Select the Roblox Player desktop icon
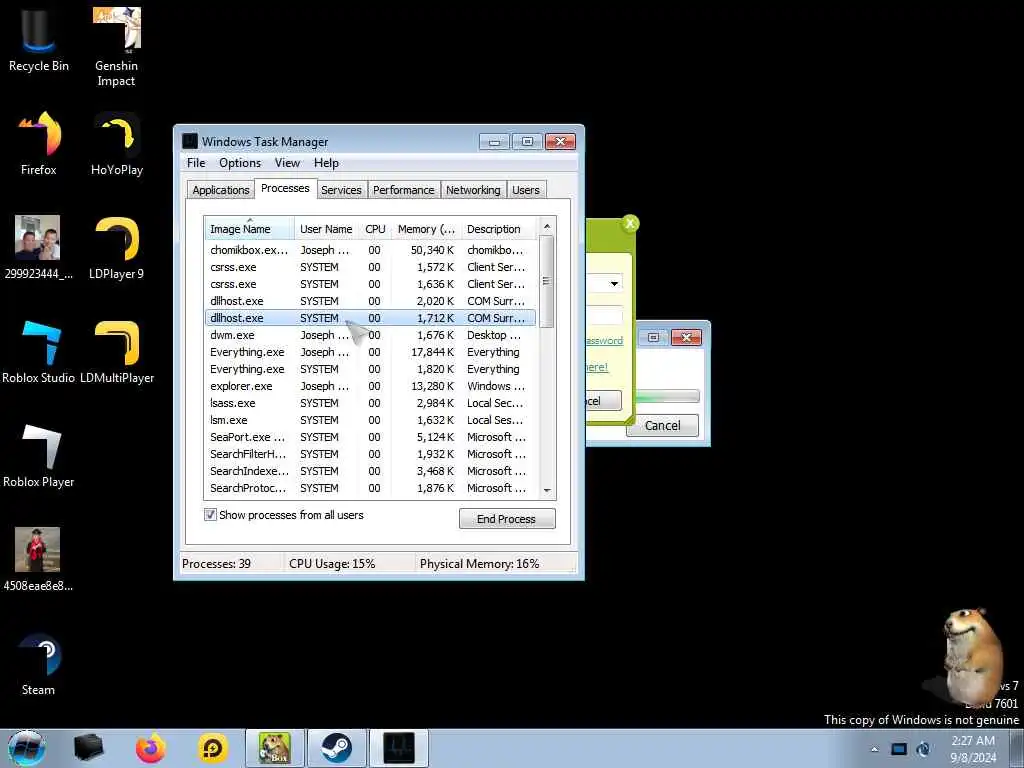This screenshot has height=768, width=1024. click(x=39, y=456)
